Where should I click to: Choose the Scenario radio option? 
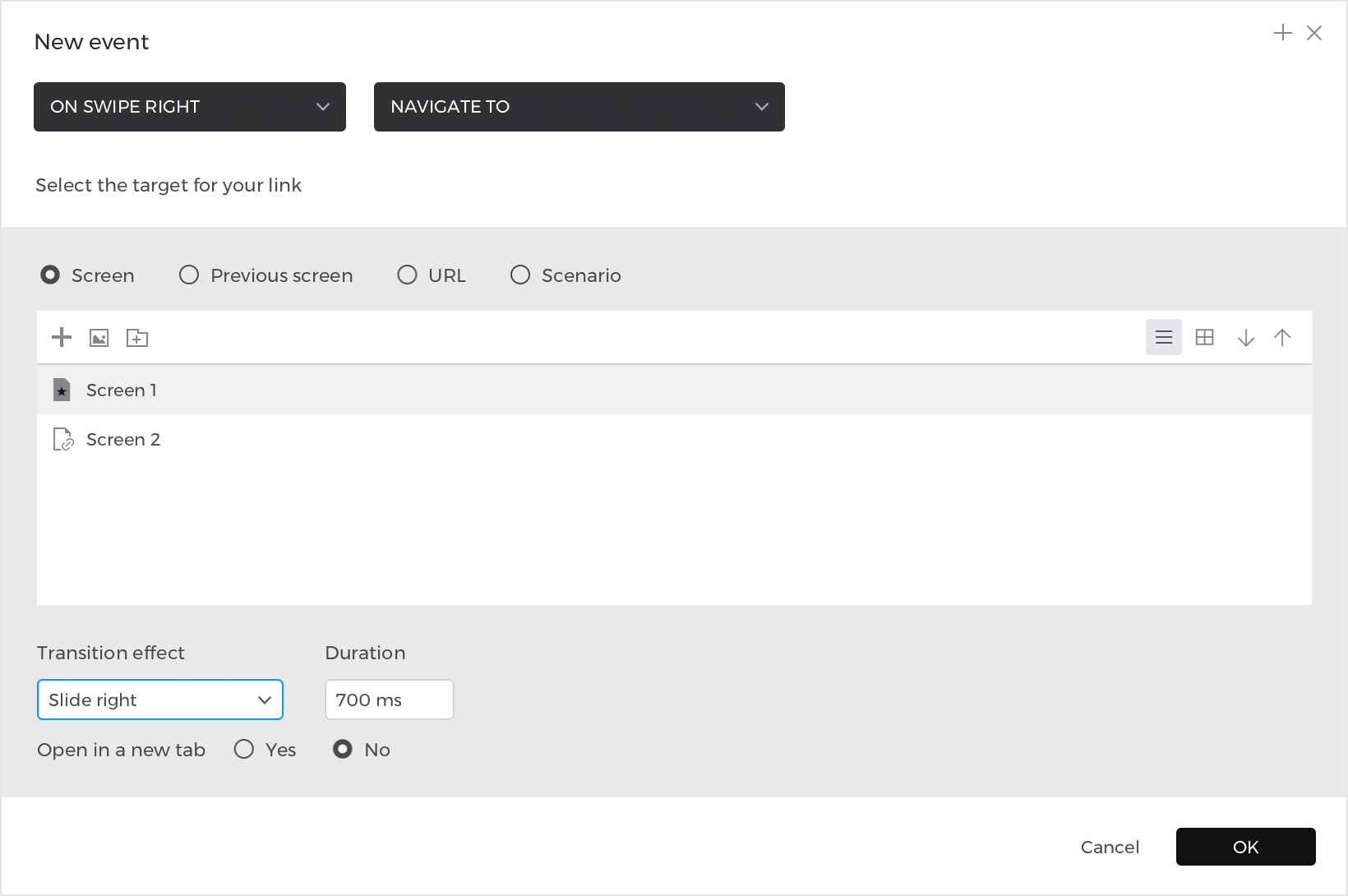coord(520,275)
